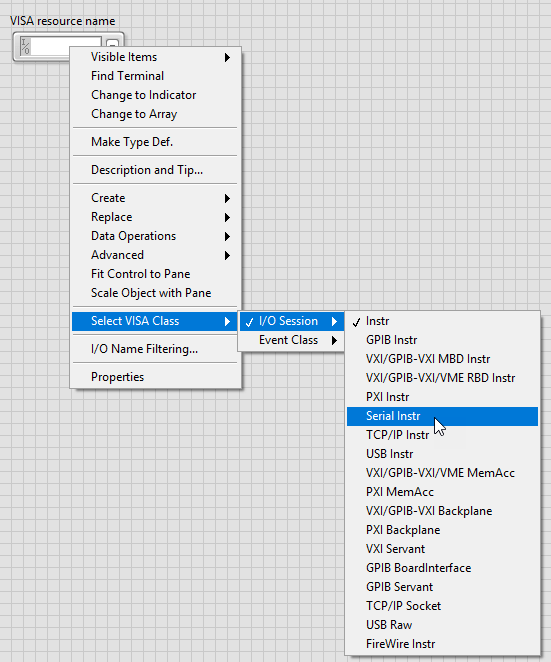Screen dimensions: 551x662
Task: Select Change to Array
Action: coord(156,114)
